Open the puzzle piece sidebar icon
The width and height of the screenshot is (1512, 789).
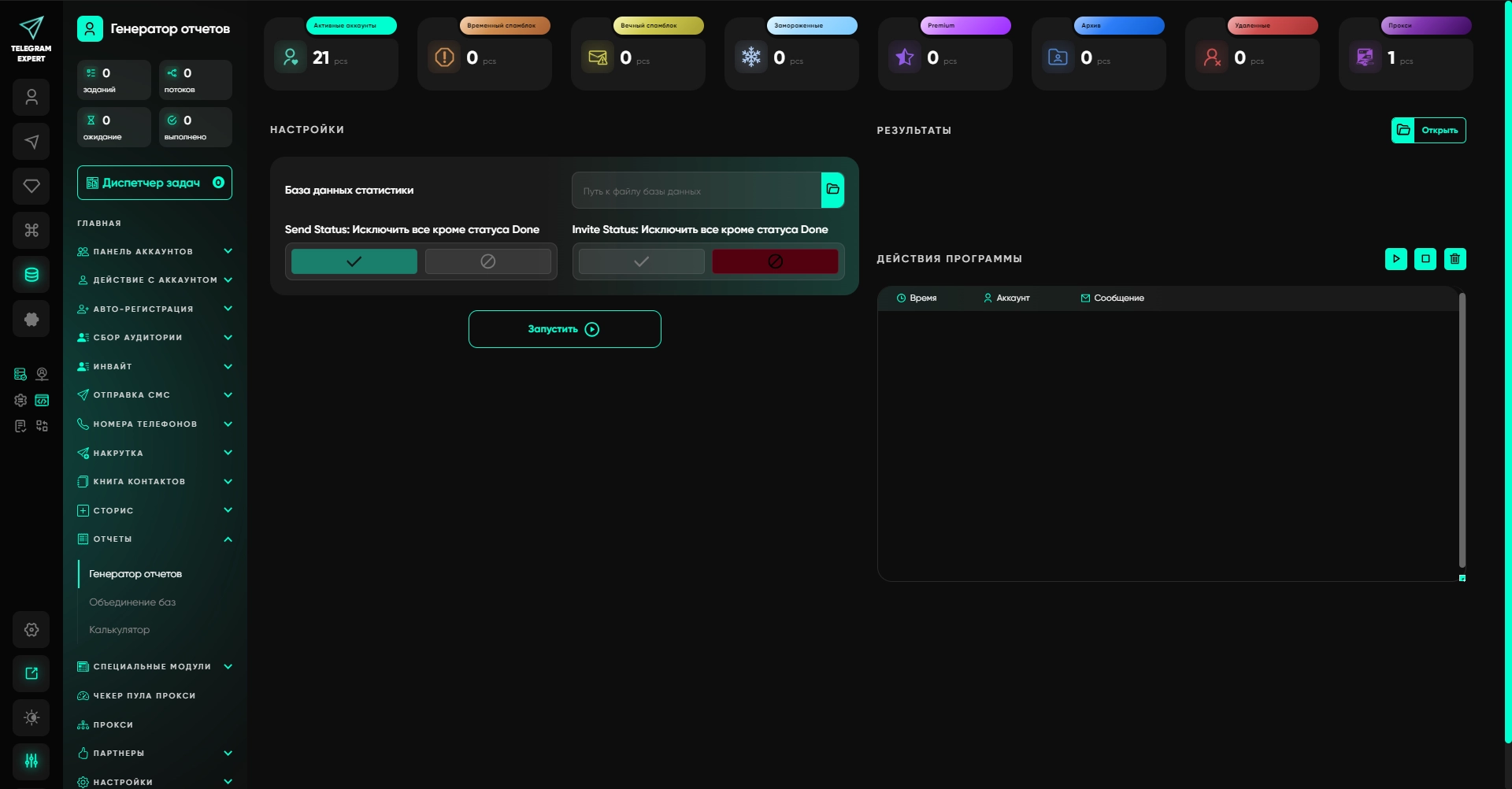click(x=31, y=319)
